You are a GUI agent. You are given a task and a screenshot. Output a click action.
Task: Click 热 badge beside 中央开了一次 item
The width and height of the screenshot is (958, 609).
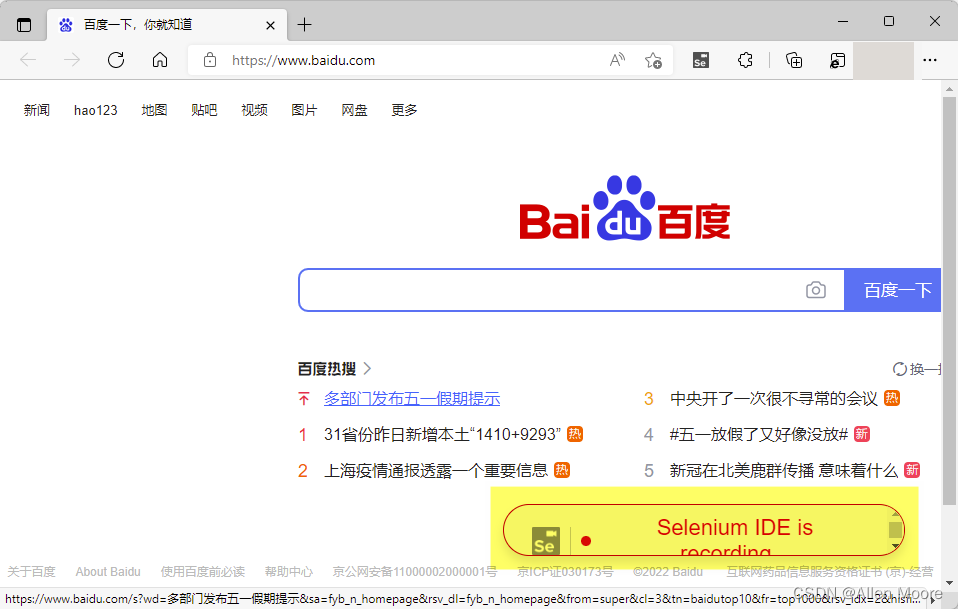(892, 398)
